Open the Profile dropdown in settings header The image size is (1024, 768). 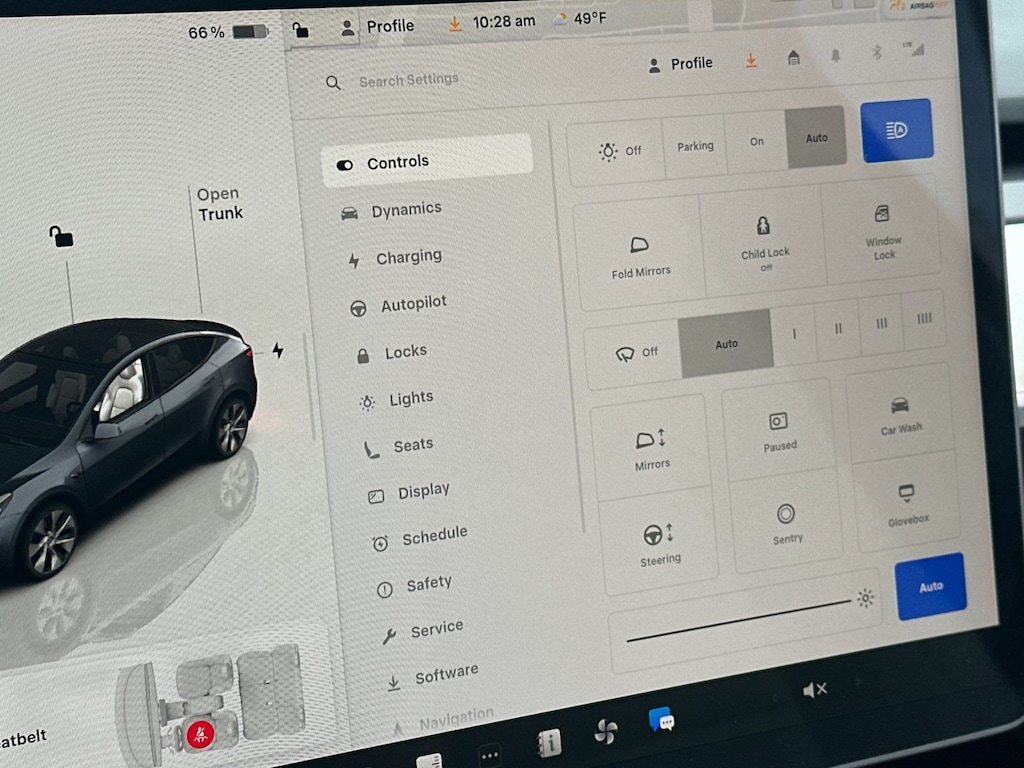[680, 64]
